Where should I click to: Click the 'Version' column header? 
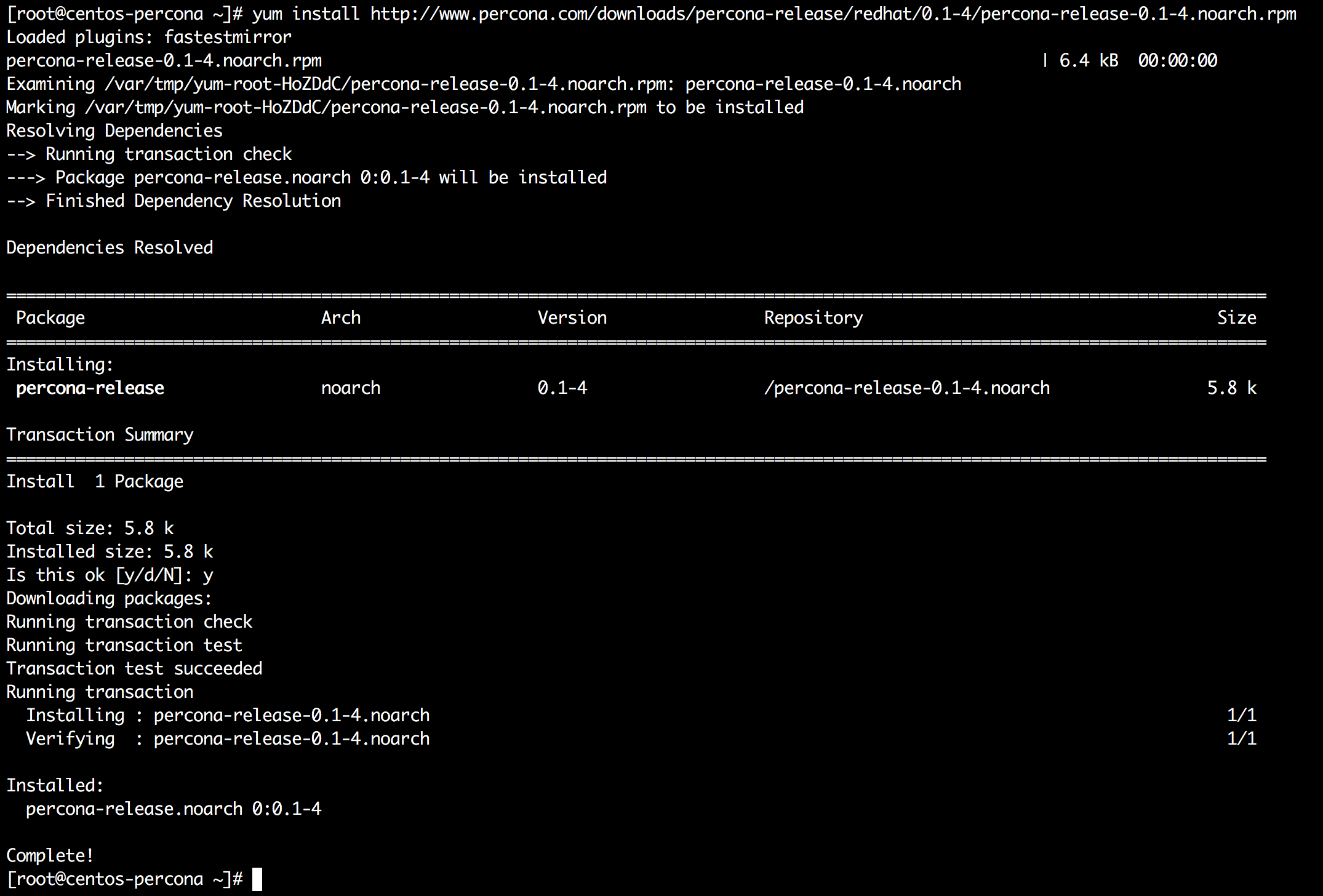[572, 318]
